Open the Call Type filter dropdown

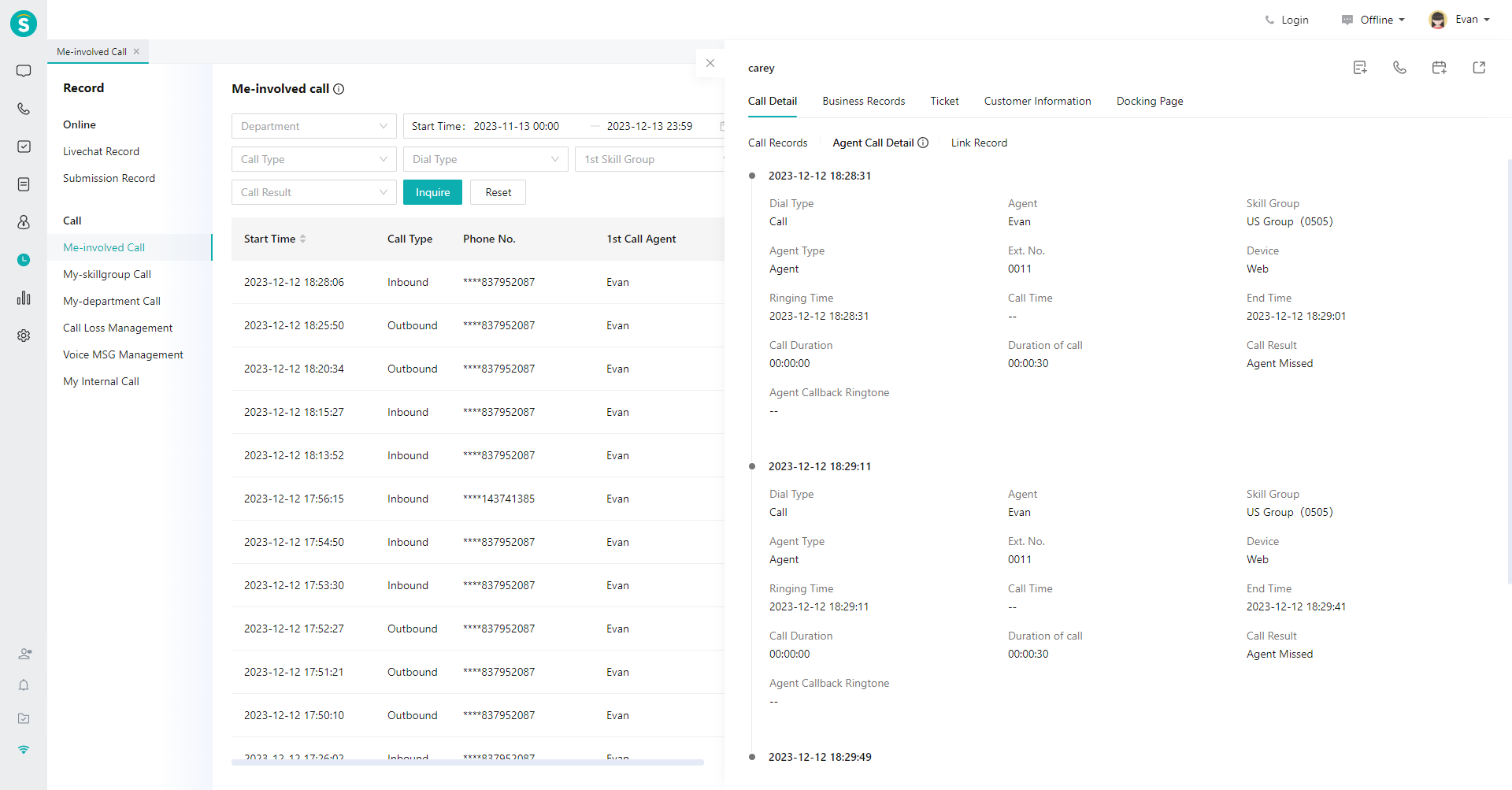tap(314, 159)
